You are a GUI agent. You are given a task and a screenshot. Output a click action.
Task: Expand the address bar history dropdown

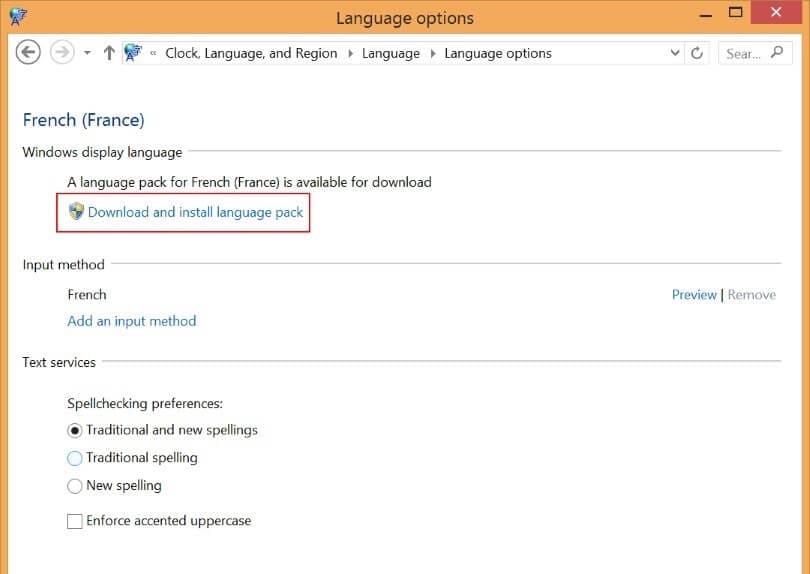(675, 53)
